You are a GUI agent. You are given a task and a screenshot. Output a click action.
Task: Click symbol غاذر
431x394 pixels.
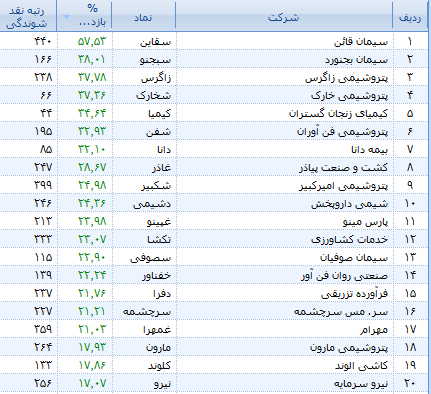(x=162, y=168)
